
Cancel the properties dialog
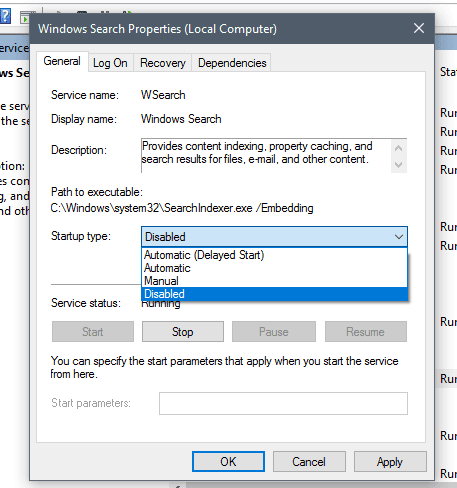coord(309,462)
